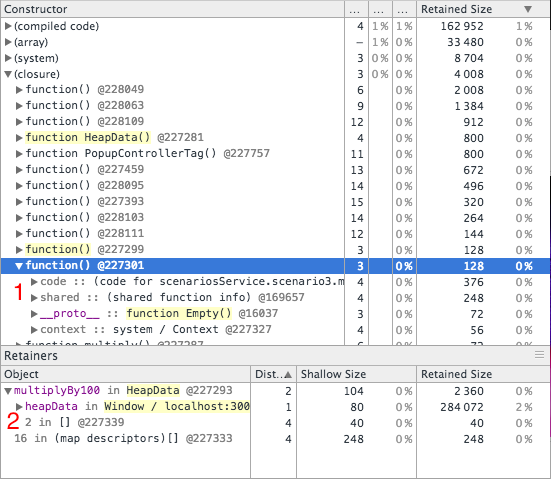Click shallow size 104 cell
551x479 pixels.
[354, 391]
